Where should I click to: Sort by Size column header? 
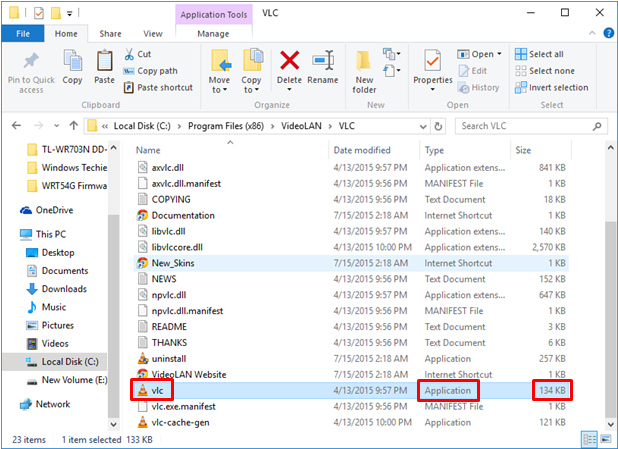523,150
